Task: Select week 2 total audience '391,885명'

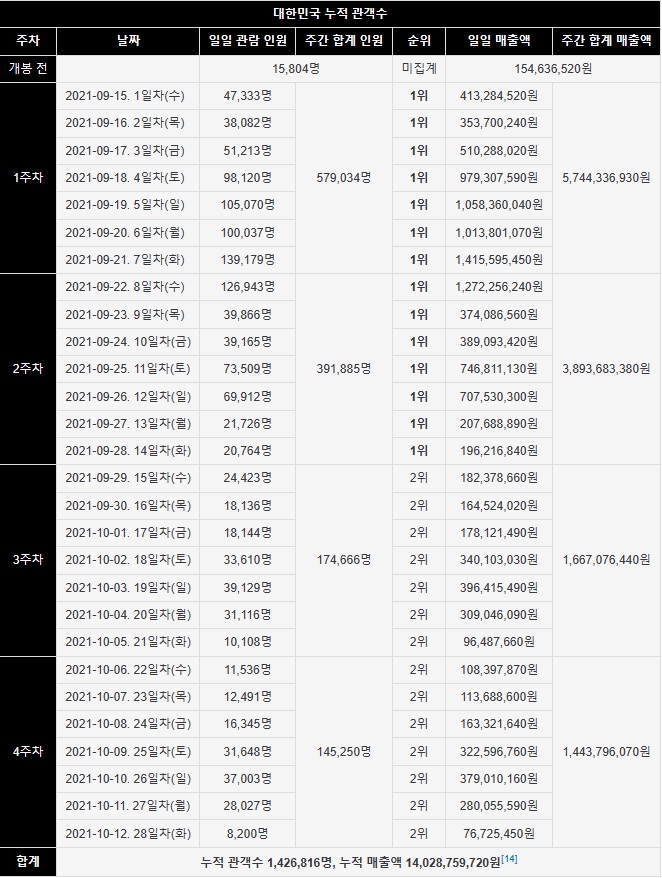Action: point(344,368)
